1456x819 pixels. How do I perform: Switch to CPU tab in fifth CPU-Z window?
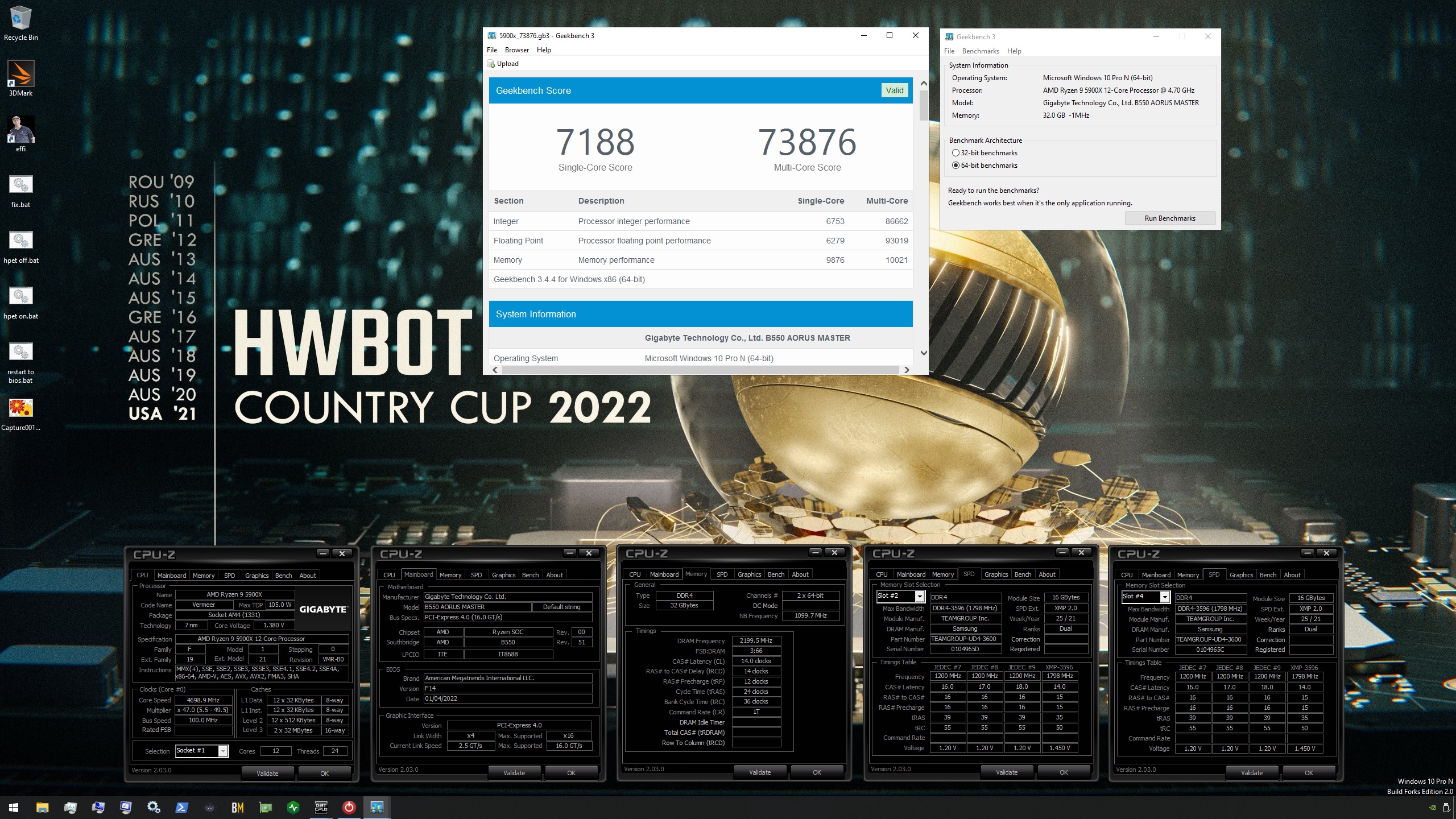[x=1127, y=575]
